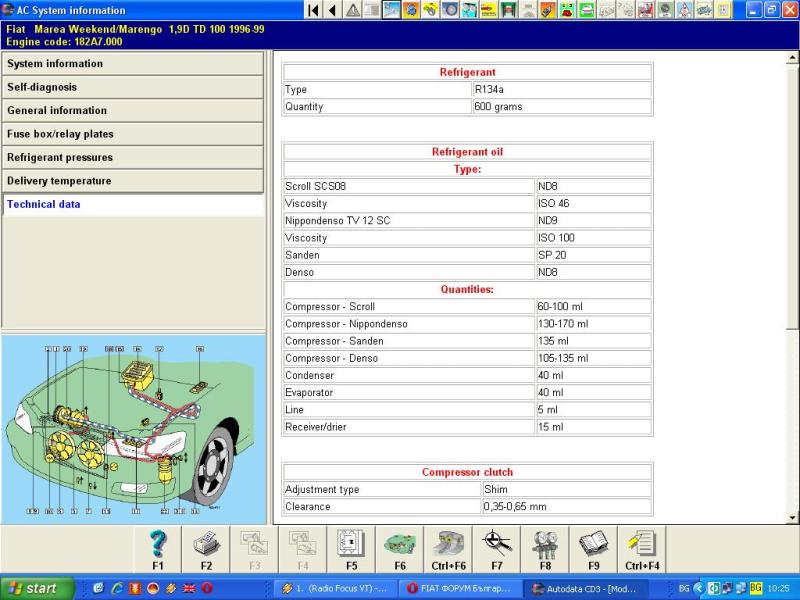
Task: Select Fuse box/relay plates menu item
Action: click(x=133, y=134)
